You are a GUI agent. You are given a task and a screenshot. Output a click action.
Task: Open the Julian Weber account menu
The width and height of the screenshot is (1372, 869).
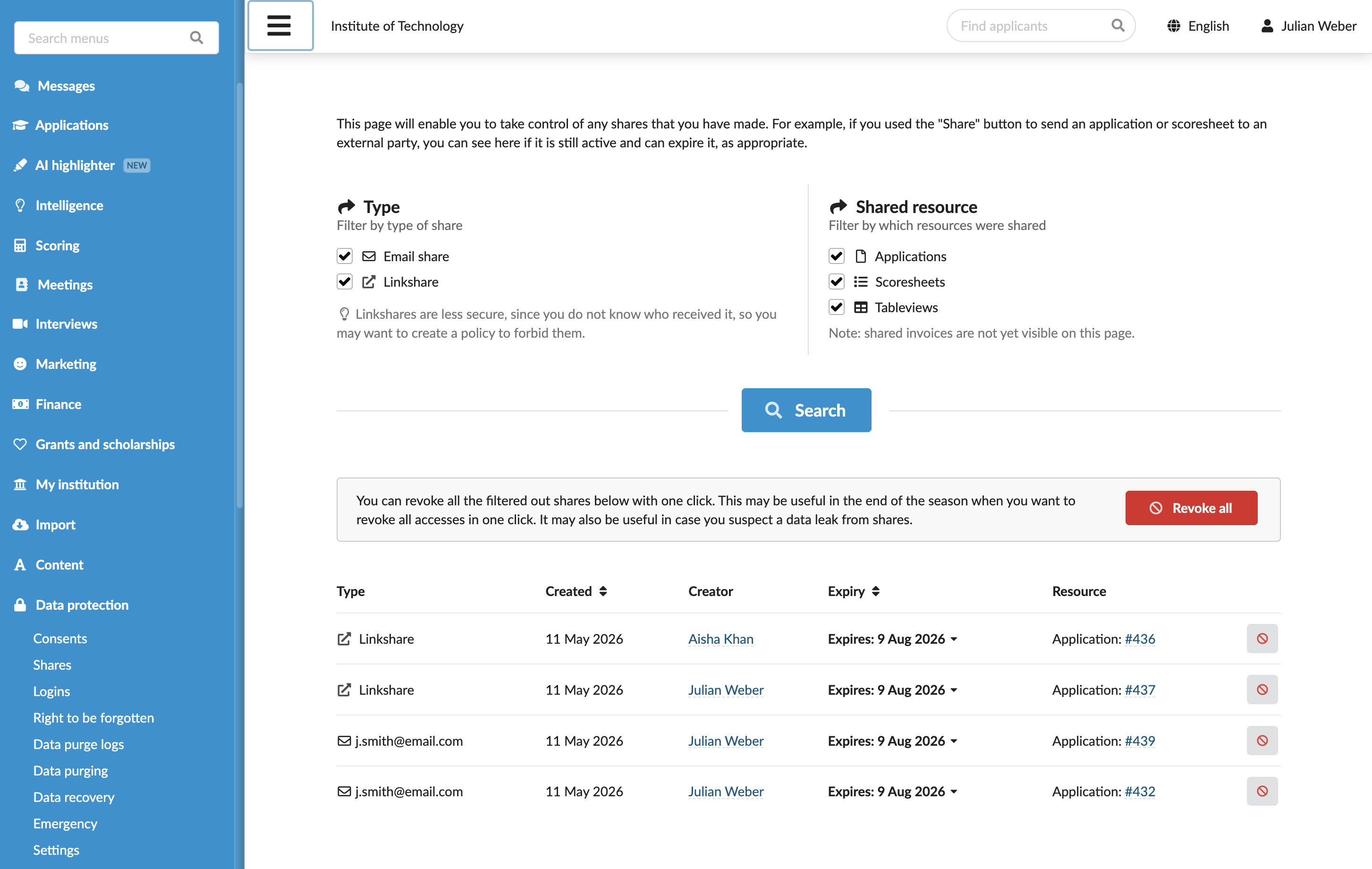[1308, 26]
